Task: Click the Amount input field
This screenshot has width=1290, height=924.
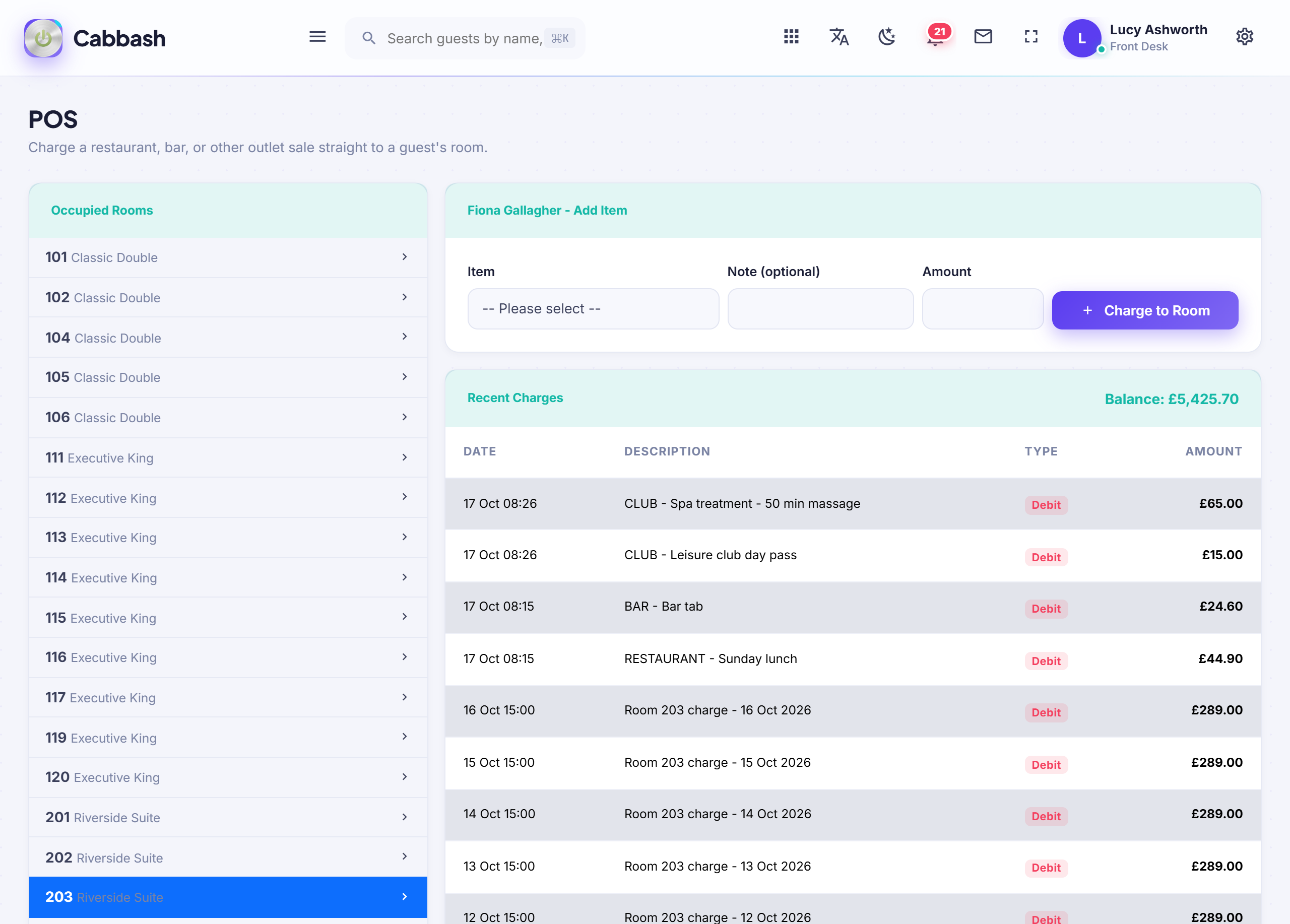Action: [982, 309]
